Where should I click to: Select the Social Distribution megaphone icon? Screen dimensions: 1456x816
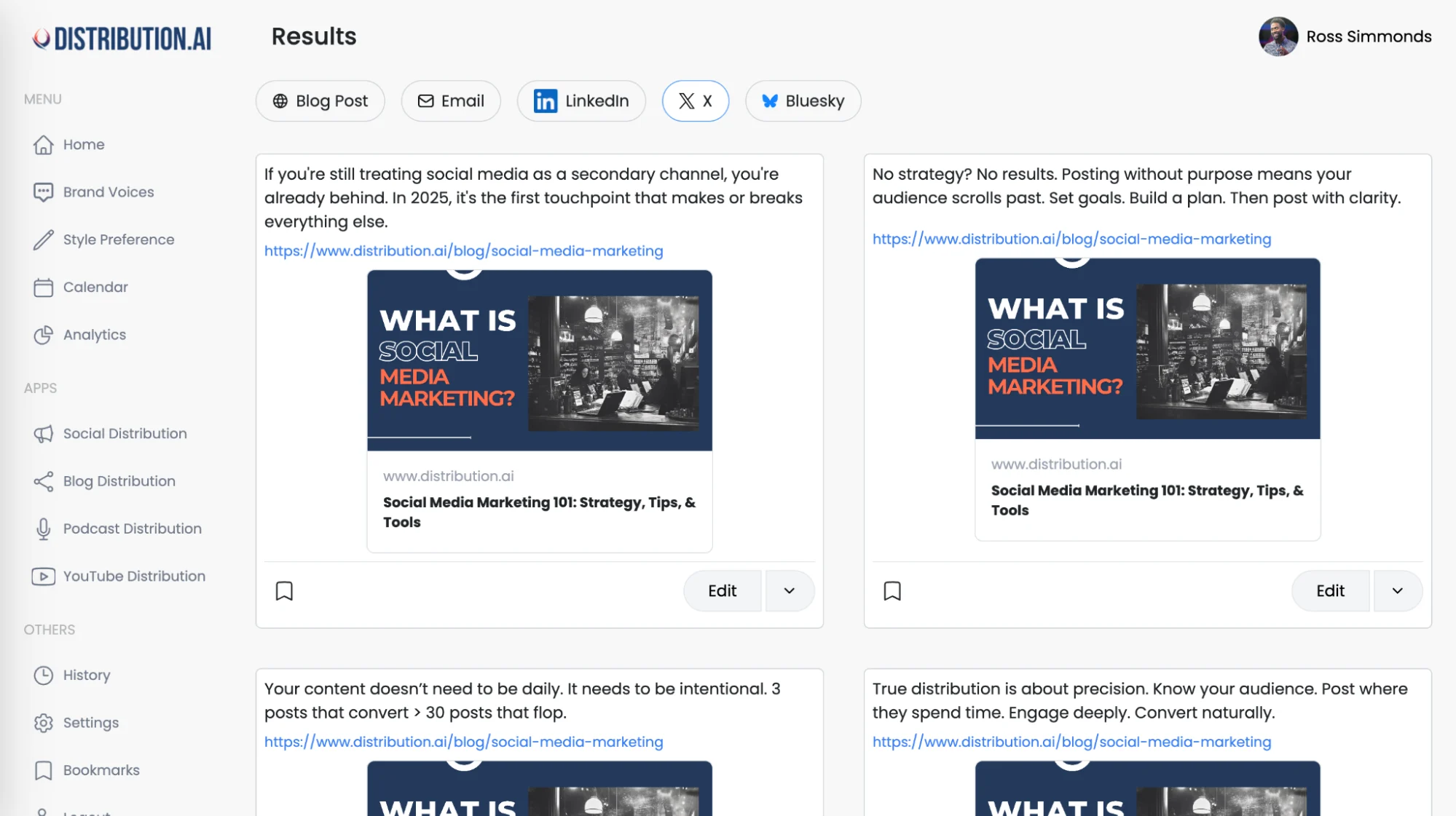click(44, 434)
